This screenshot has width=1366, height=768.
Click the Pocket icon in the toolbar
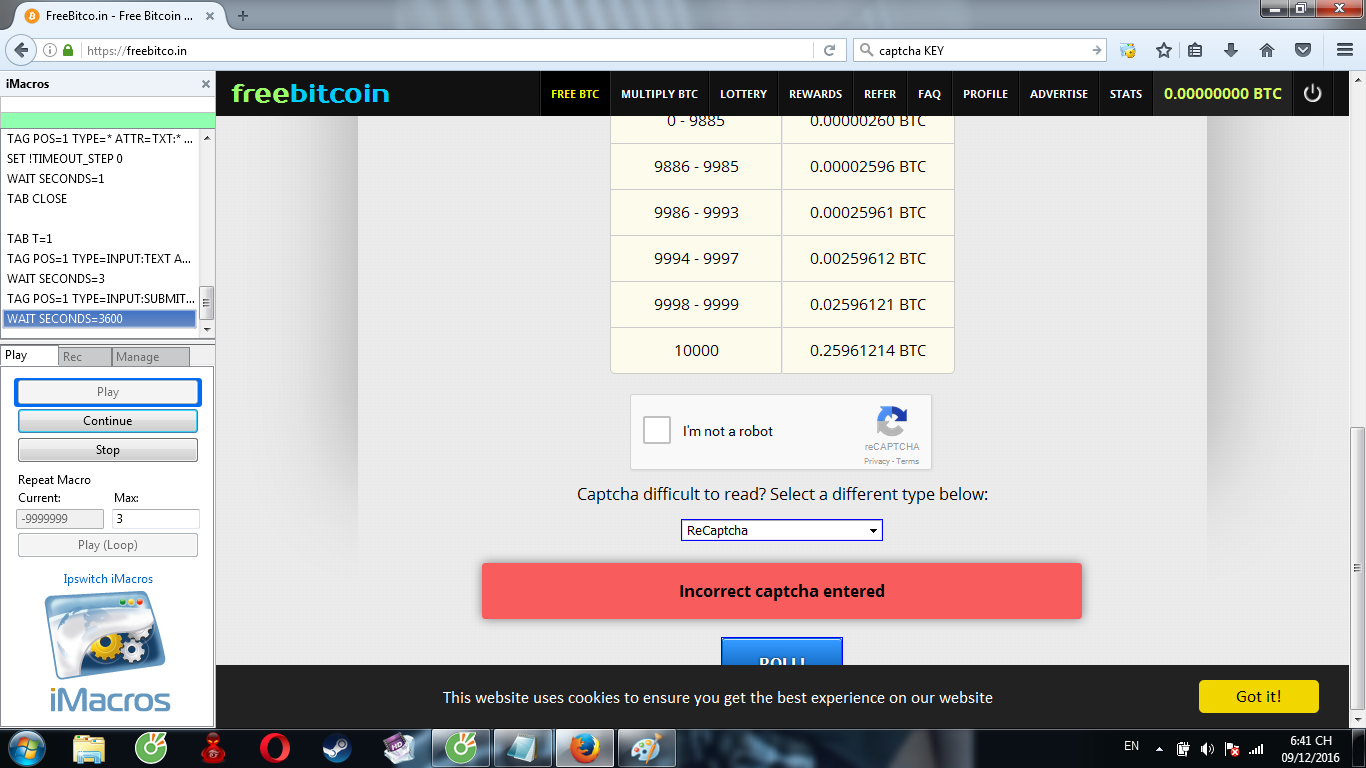1303,50
